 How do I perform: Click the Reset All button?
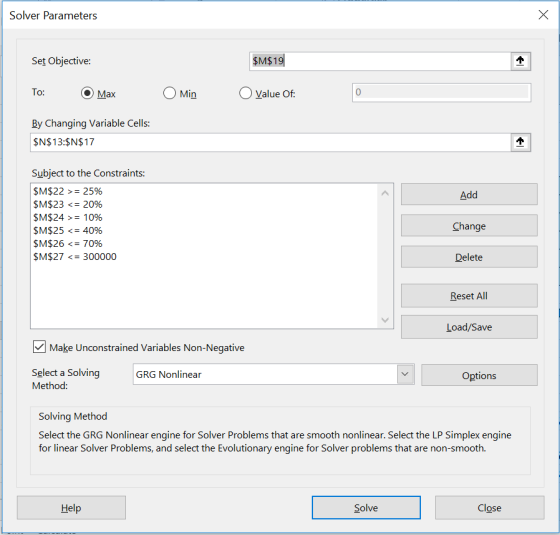pyautogui.click(x=469, y=296)
